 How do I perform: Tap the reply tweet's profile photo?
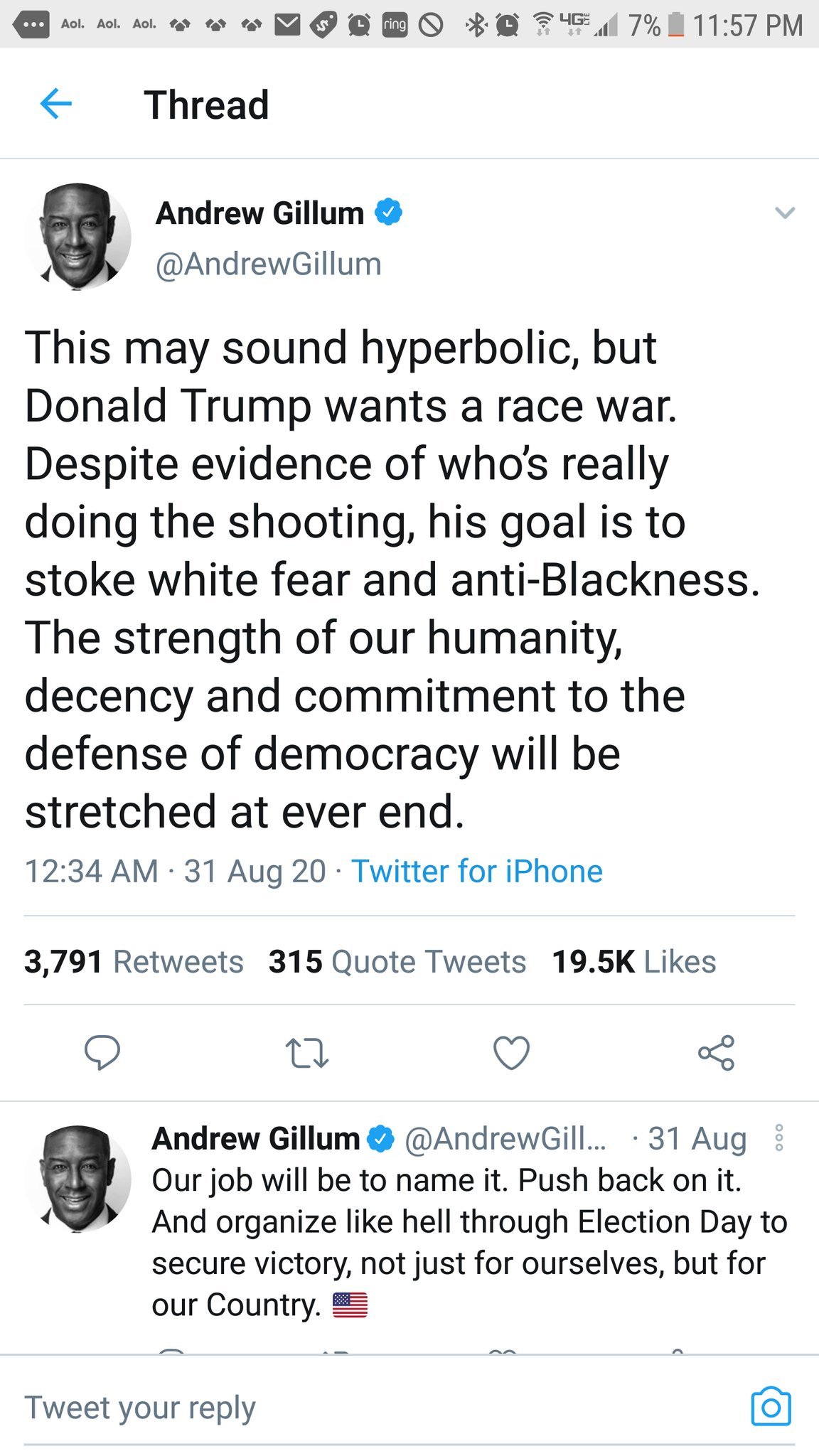77,1178
